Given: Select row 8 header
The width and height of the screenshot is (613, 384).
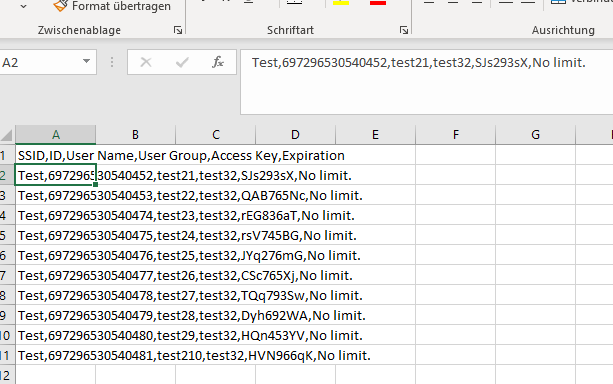Looking at the screenshot, I should tap(7, 295).
